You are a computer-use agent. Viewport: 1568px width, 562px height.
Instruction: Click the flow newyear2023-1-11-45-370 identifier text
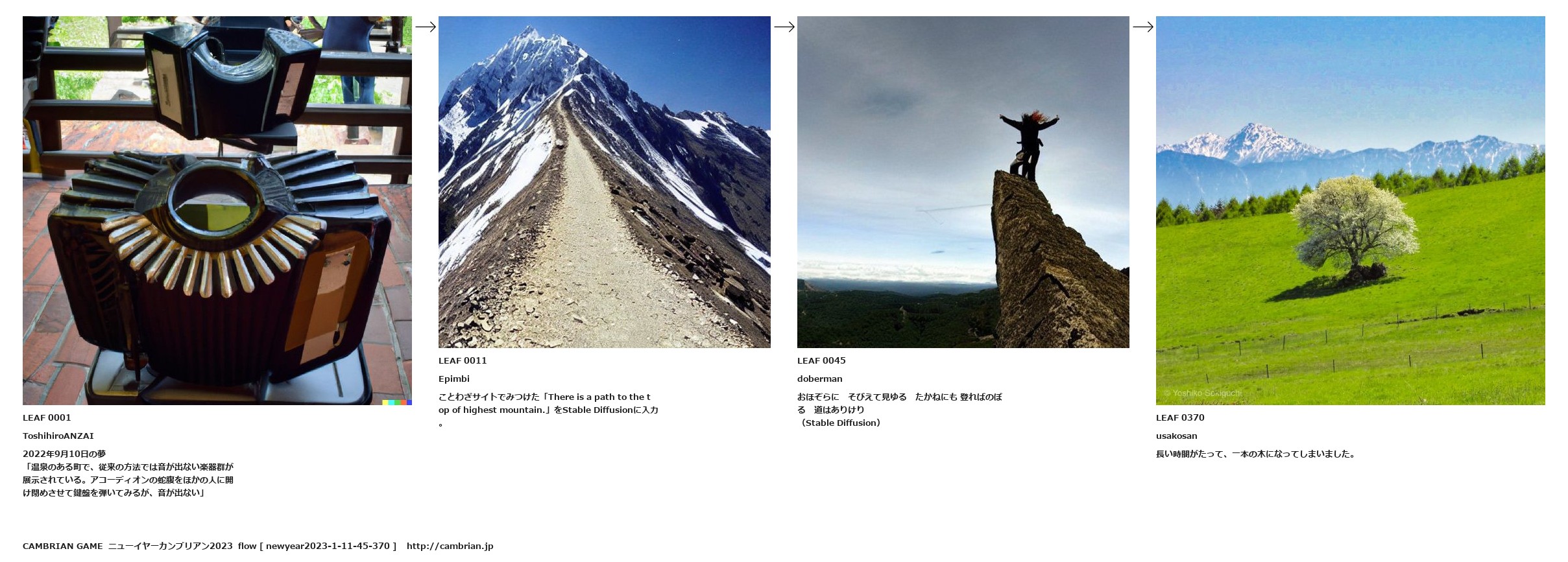point(317,546)
